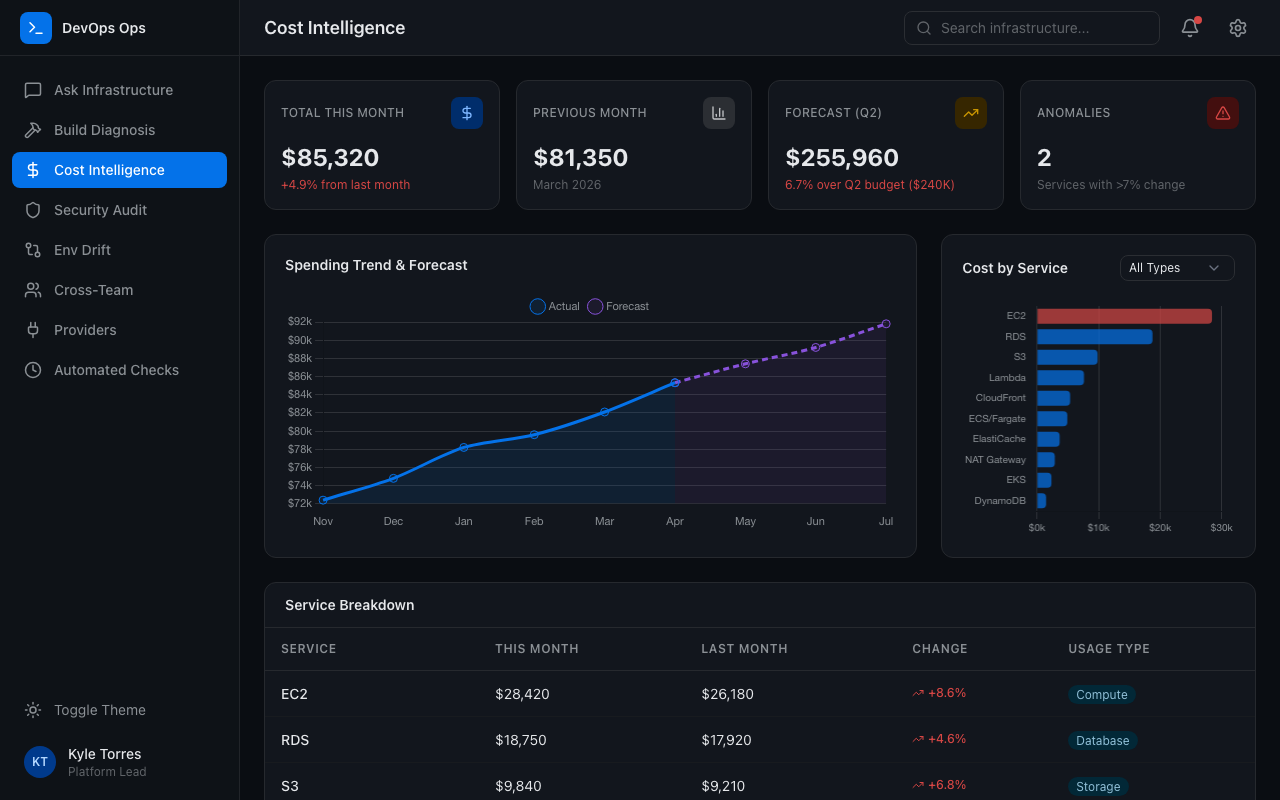Viewport: 1280px width, 800px height.
Task: Navigate to Security Audit
Action: (x=100, y=210)
